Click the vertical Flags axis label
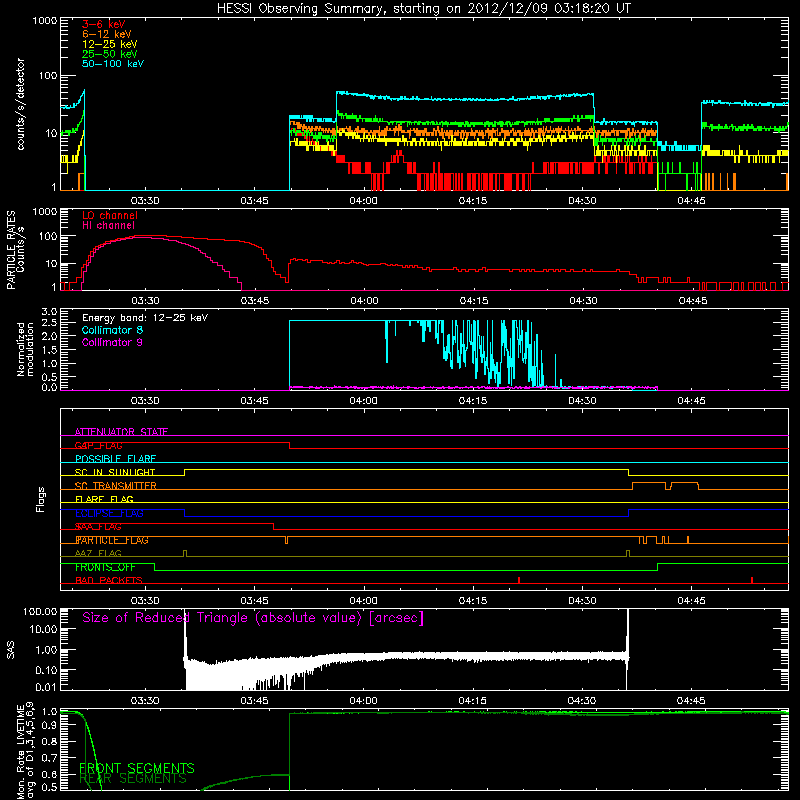800x800 pixels. click(41, 499)
